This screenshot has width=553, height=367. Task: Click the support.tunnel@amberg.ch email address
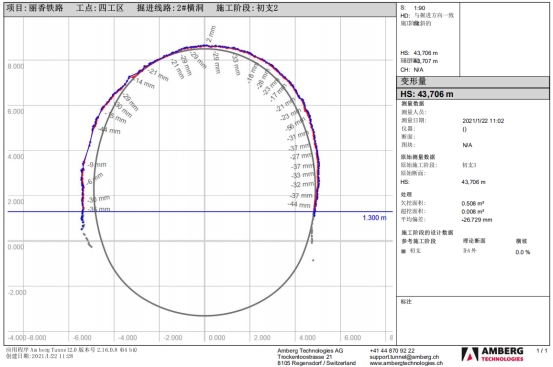point(404,357)
